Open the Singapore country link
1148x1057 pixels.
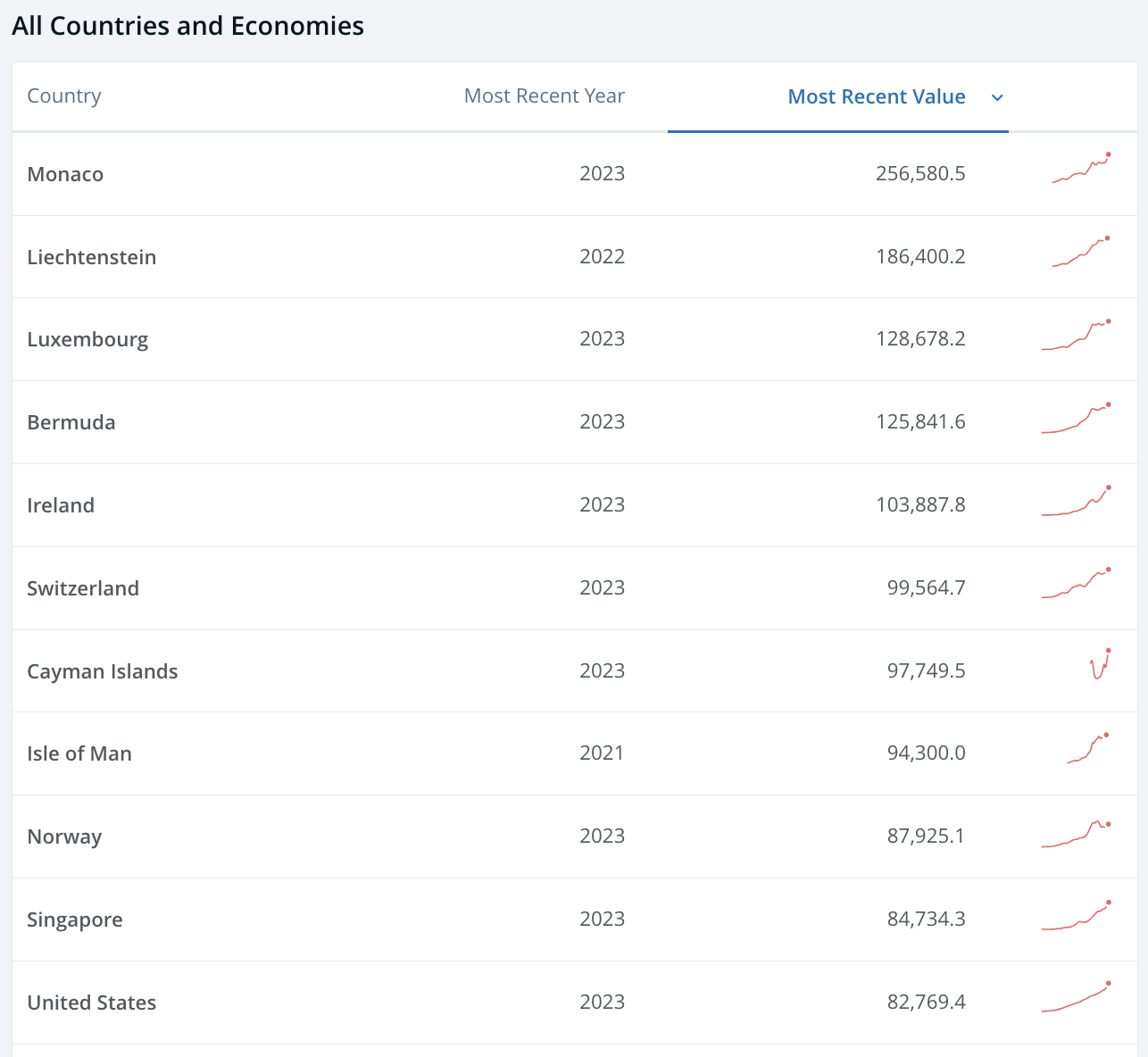[x=75, y=920]
